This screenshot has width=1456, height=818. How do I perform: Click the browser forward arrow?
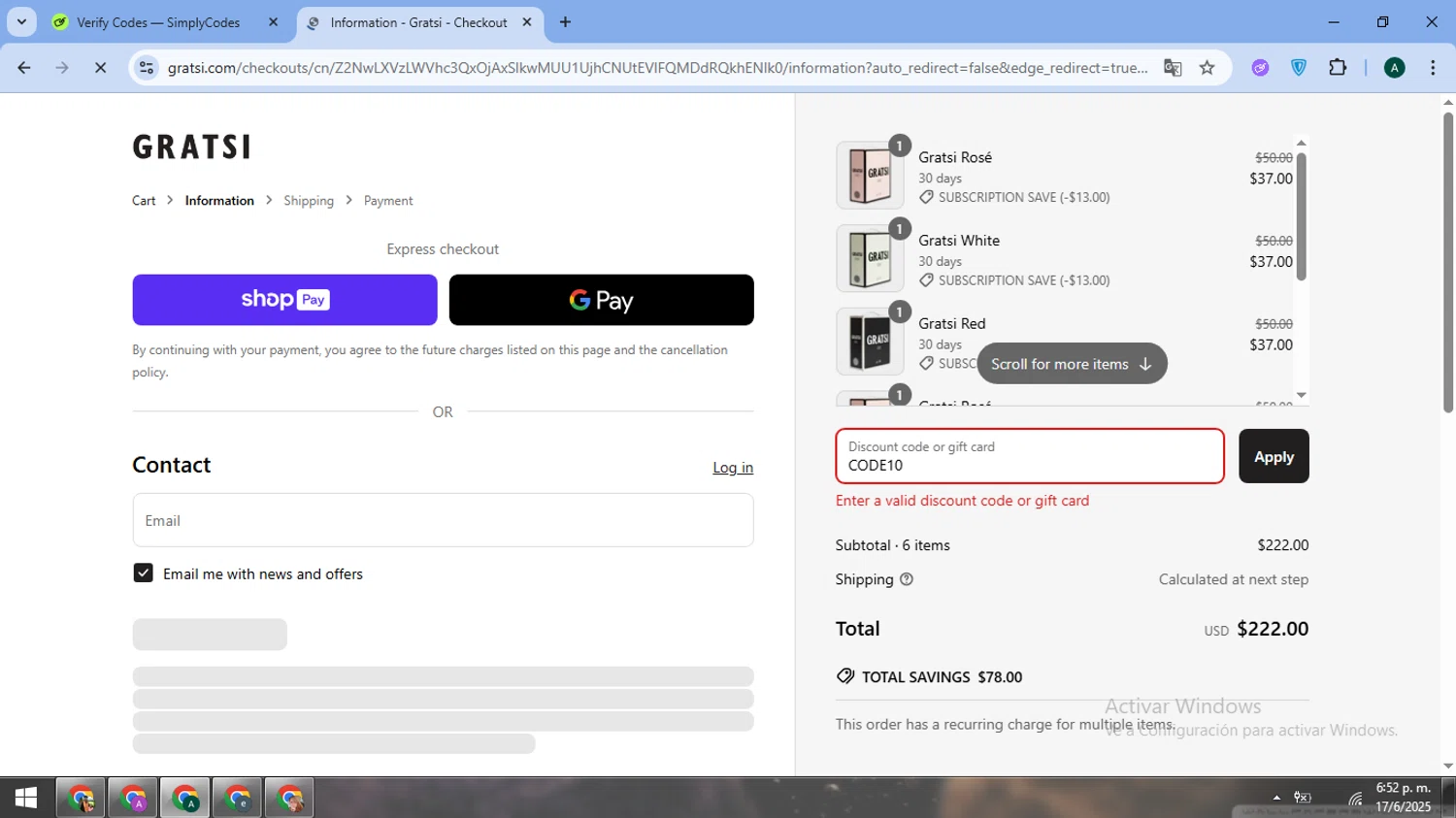pos(62,68)
